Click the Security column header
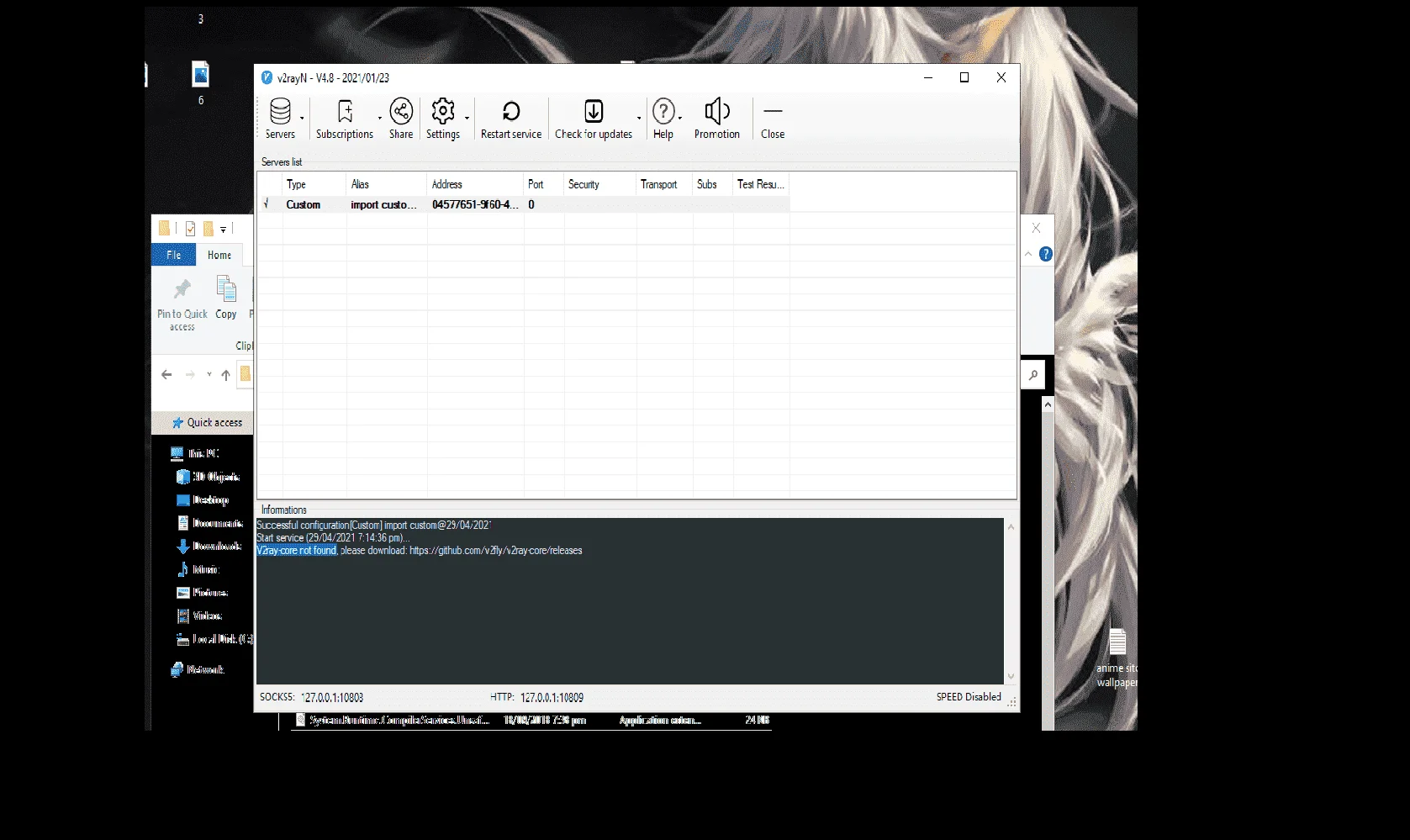This screenshot has width=1410, height=840. [x=600, y=184]
